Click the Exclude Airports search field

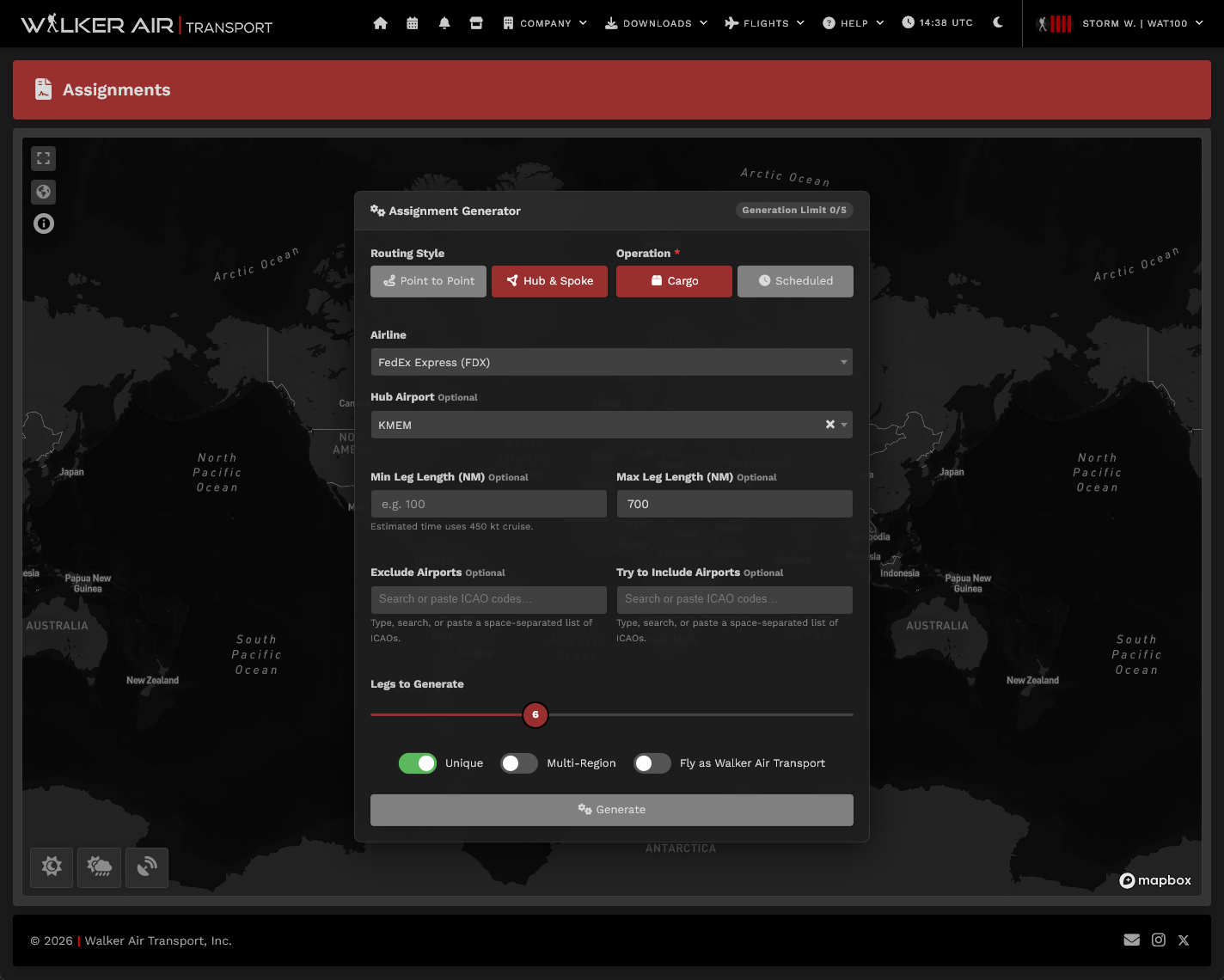coord(488,599)
